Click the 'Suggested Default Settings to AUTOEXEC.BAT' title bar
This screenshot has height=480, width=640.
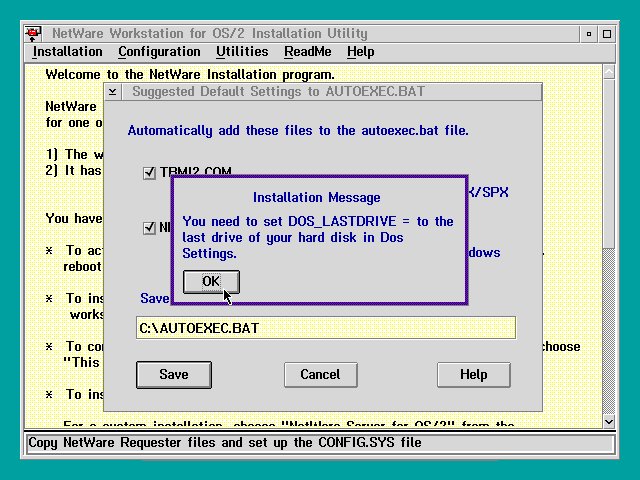click(x=331, y=92)
